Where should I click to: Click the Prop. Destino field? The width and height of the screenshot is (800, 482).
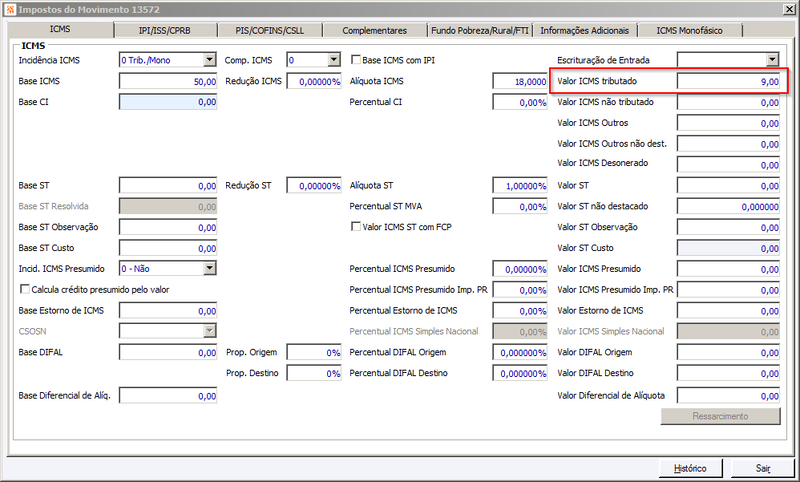[x=314, y=373]
